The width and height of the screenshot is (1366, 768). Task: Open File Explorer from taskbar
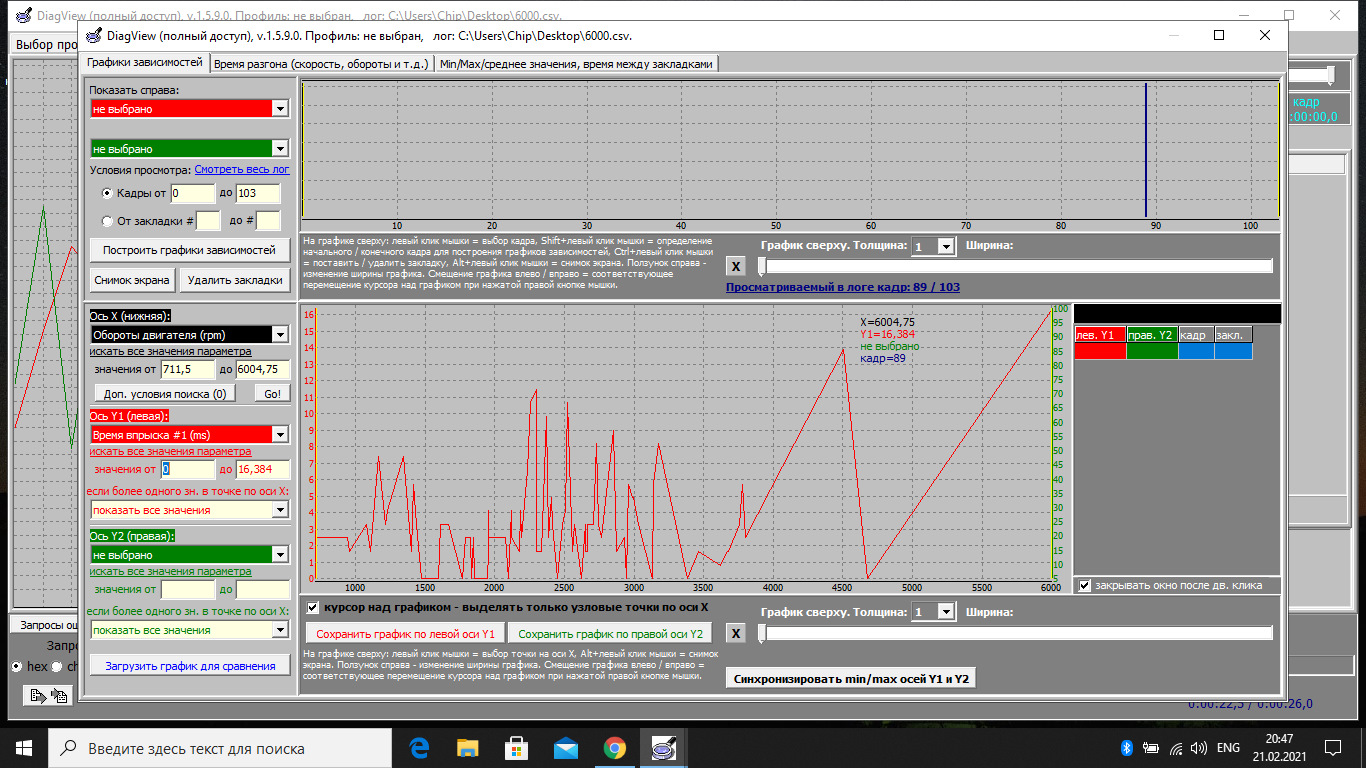click(468, 747)
